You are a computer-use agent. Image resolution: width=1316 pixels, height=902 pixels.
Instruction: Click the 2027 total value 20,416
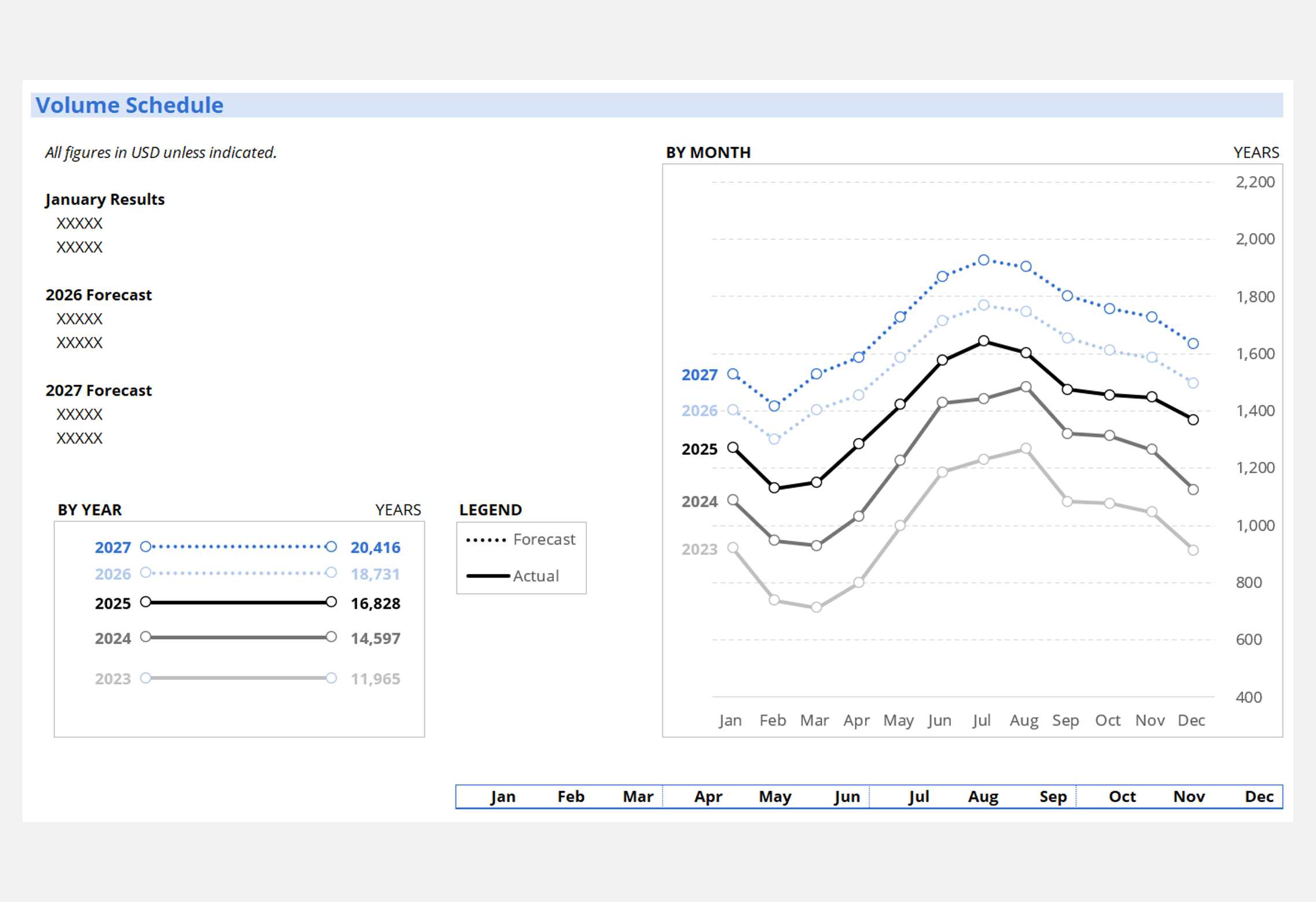(375, 547)
